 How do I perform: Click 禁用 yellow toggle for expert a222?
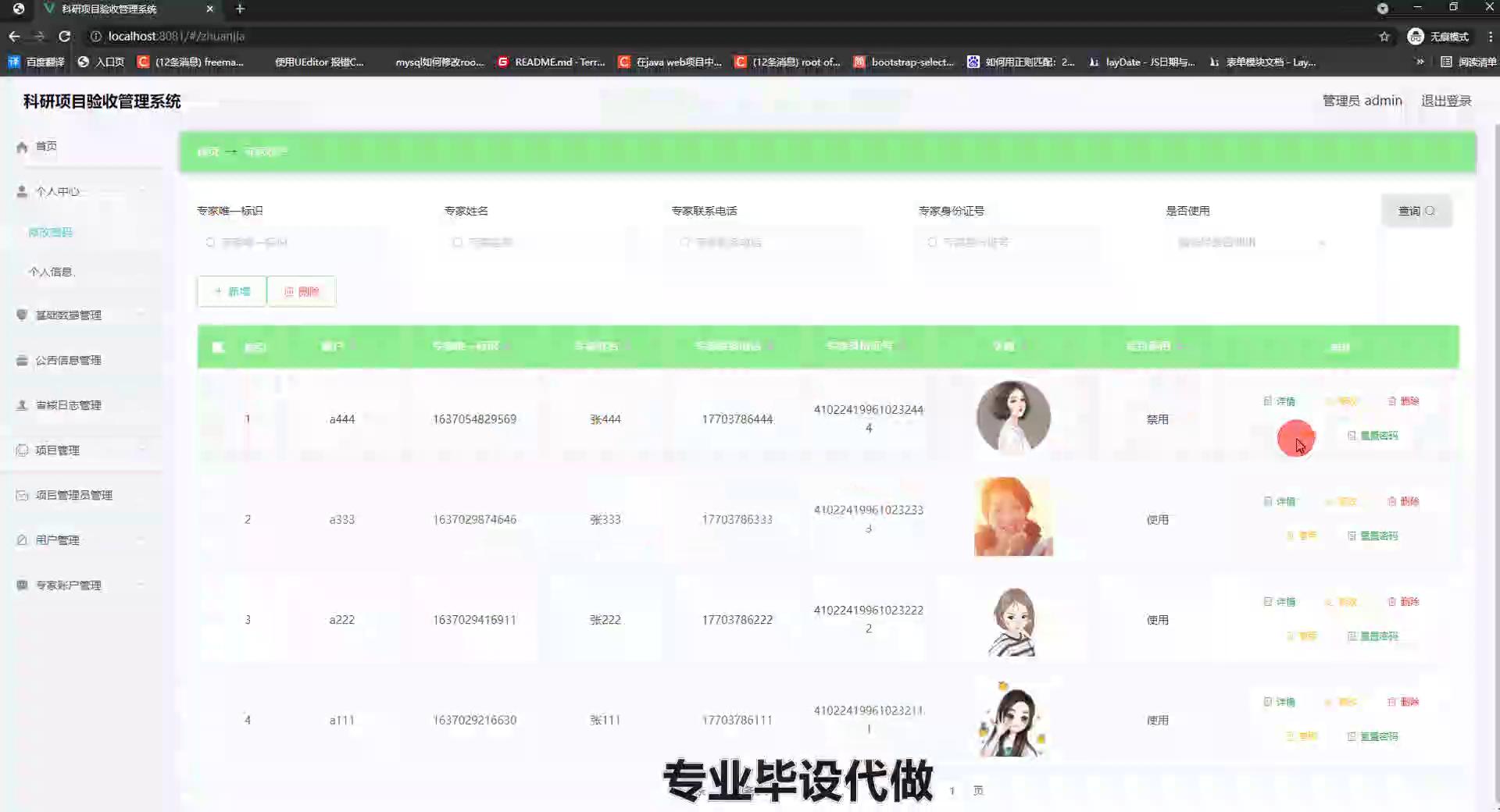[1302, 636]
